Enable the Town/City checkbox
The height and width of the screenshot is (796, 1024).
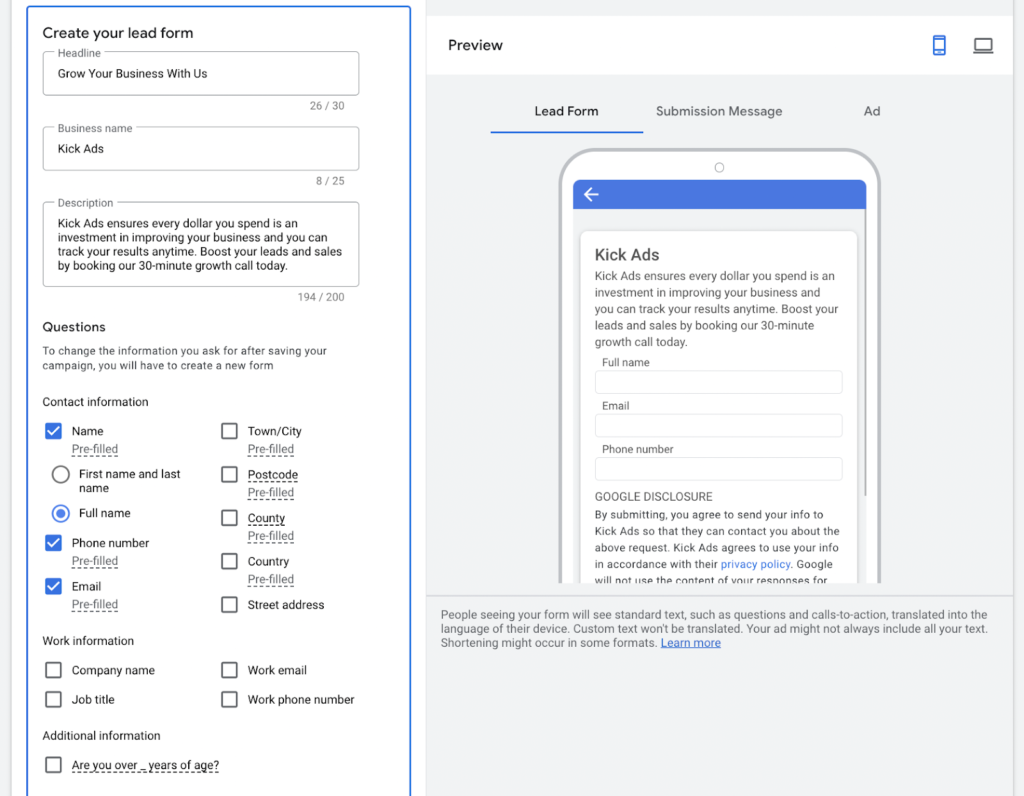(229, 431)
